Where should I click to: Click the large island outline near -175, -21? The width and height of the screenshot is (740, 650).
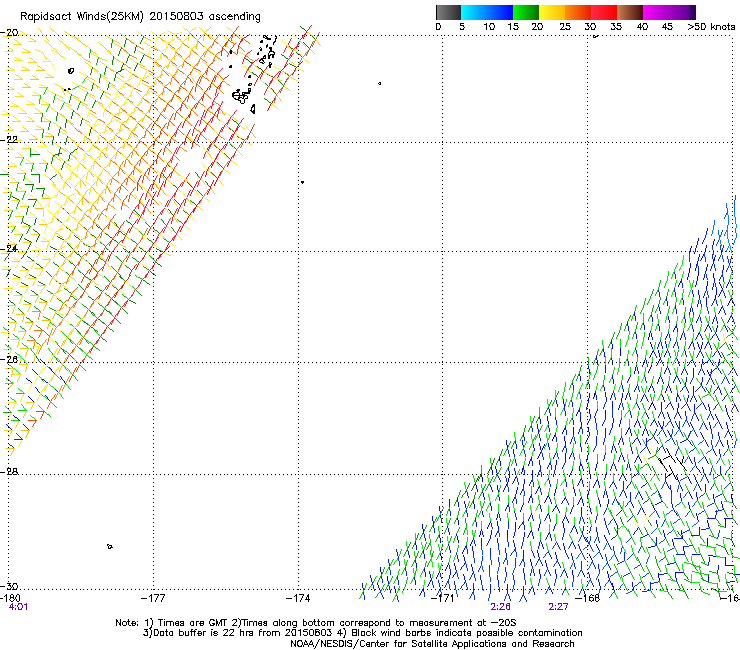[240, 96]
